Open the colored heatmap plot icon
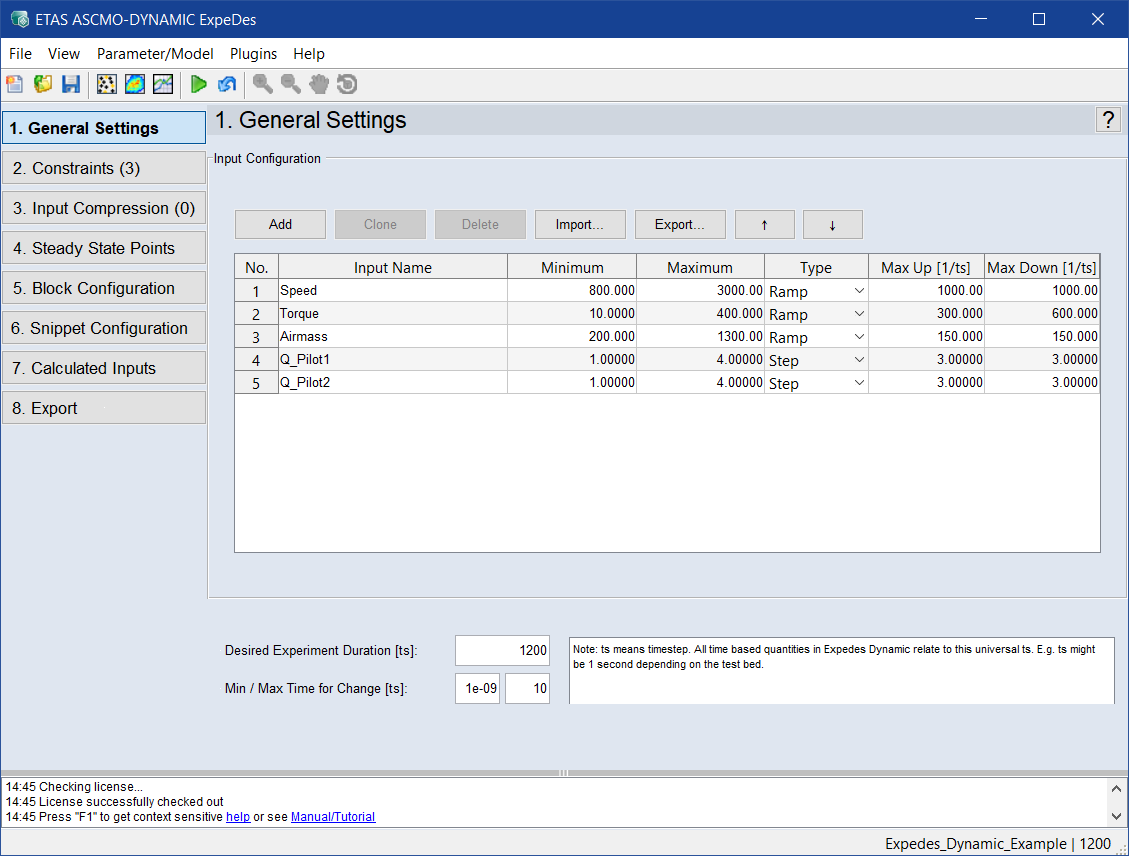The height and width of the screenshot is (856, 1129). (x=134, y=85)
